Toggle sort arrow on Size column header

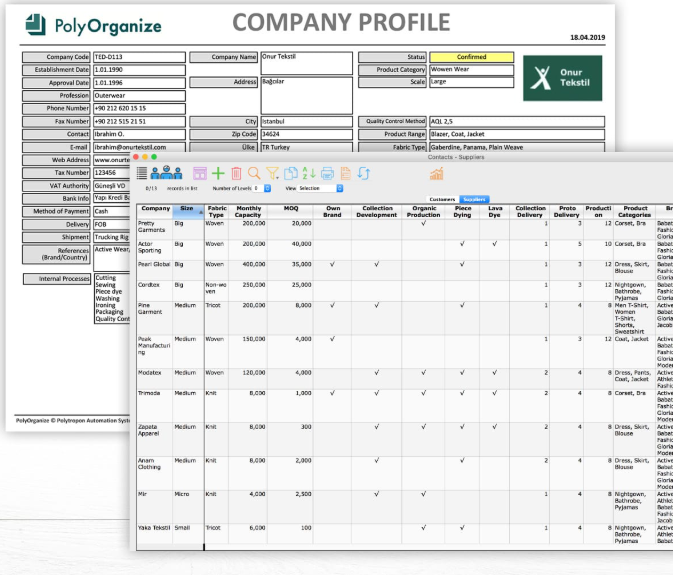point(200,212)
